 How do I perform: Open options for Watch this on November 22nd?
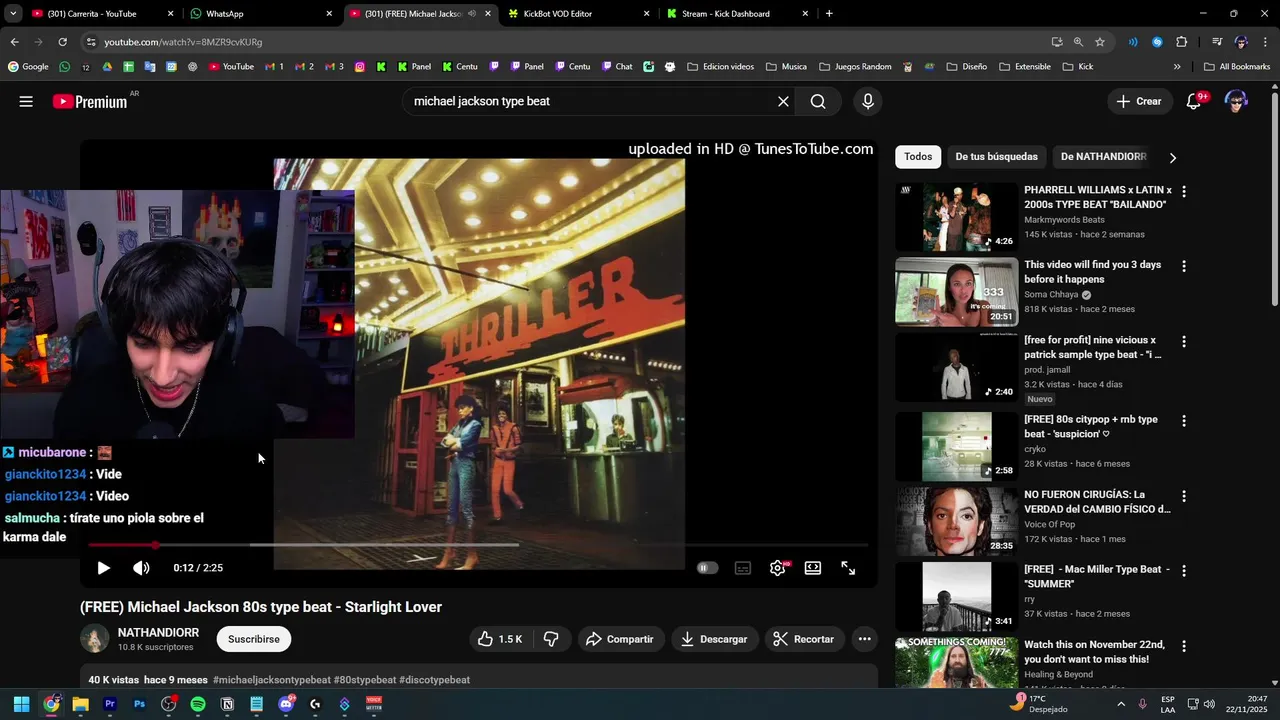[1184, 646]
